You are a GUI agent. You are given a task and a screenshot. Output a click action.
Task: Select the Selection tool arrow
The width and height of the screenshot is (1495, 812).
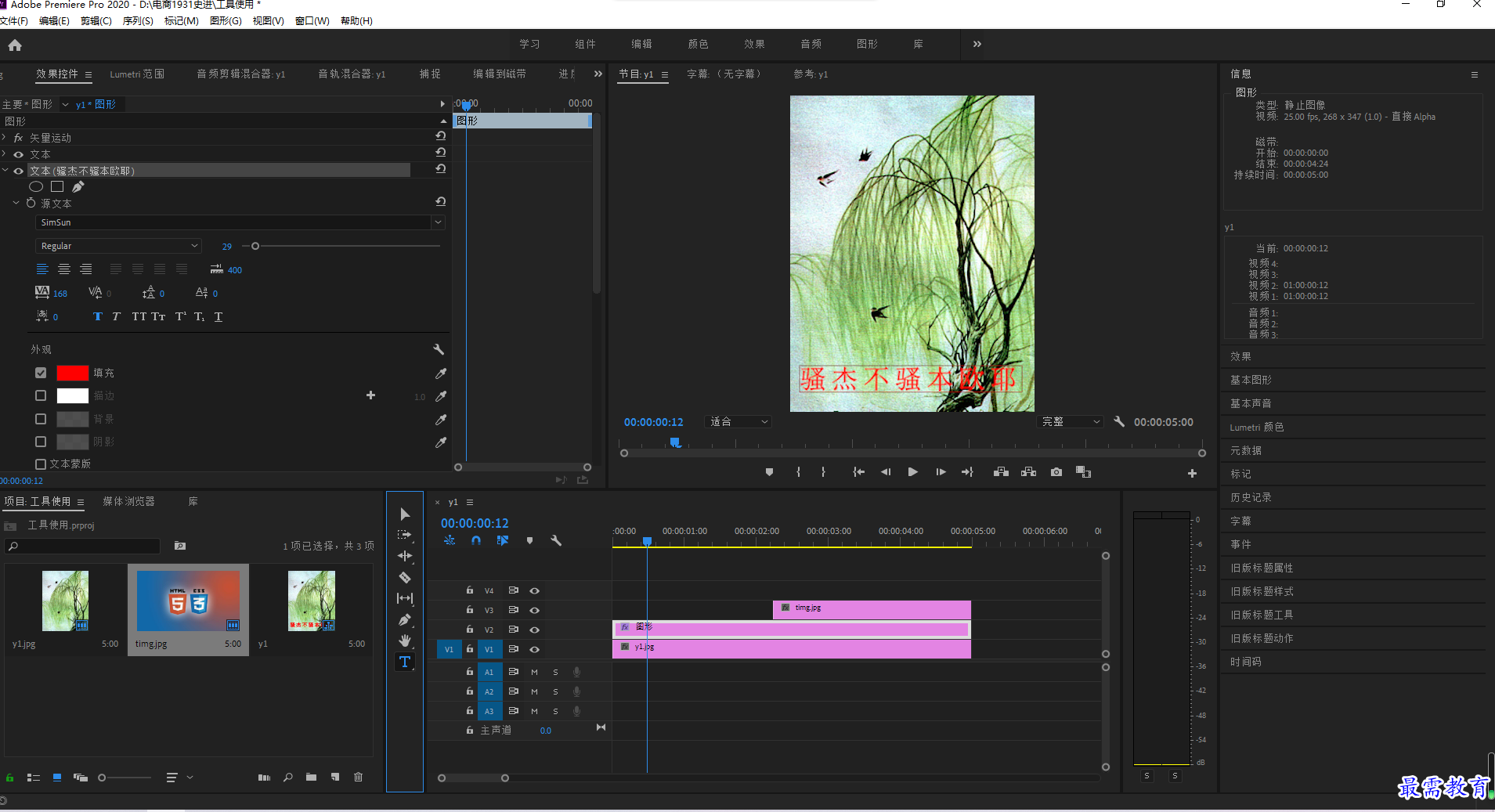(405, 514)
